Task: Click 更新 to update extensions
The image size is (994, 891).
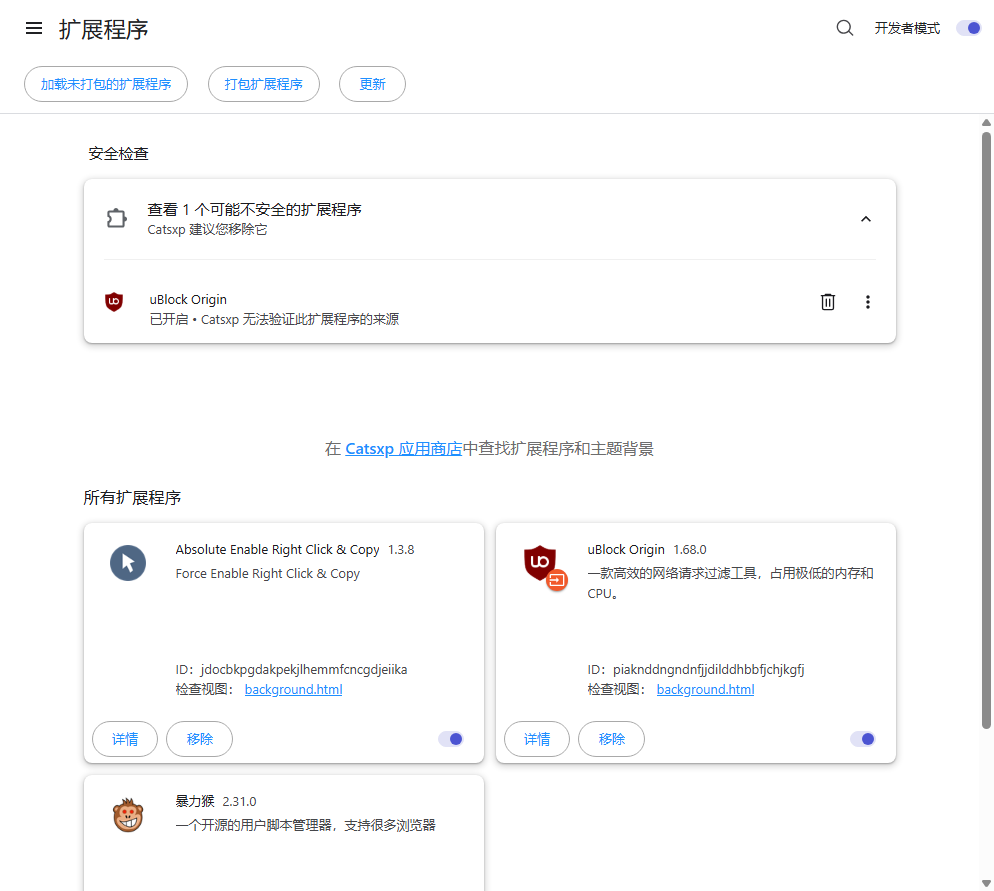Action: pos(372,84)
